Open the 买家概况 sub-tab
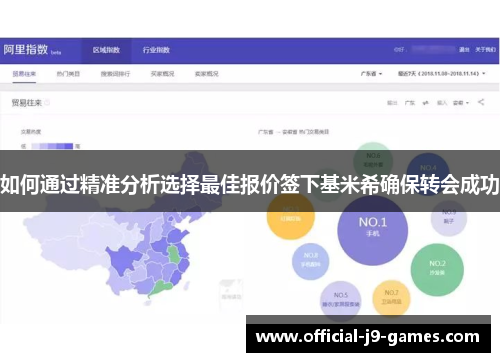 [163, 74]
